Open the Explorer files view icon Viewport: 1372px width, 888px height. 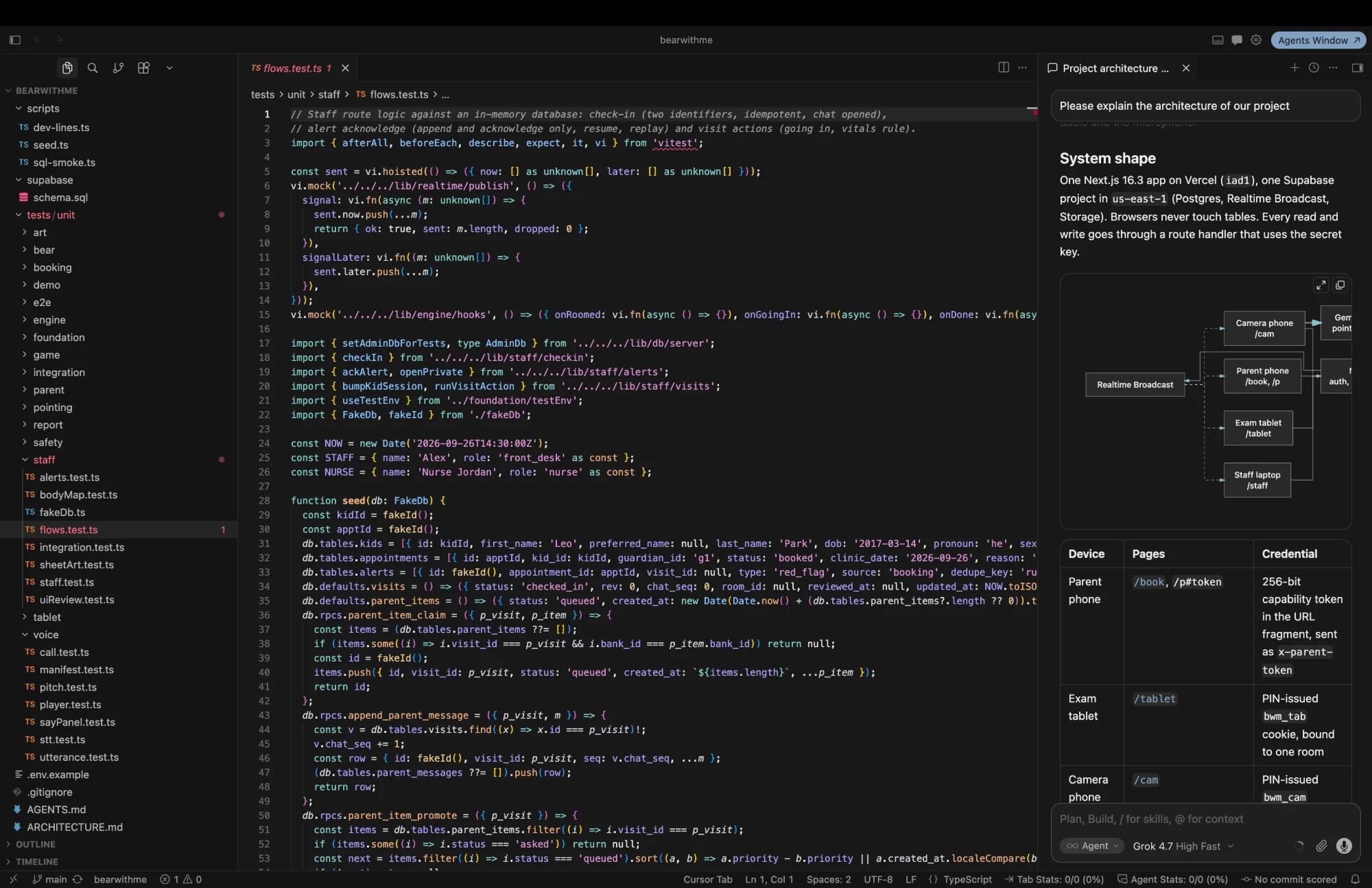(67, 68)
